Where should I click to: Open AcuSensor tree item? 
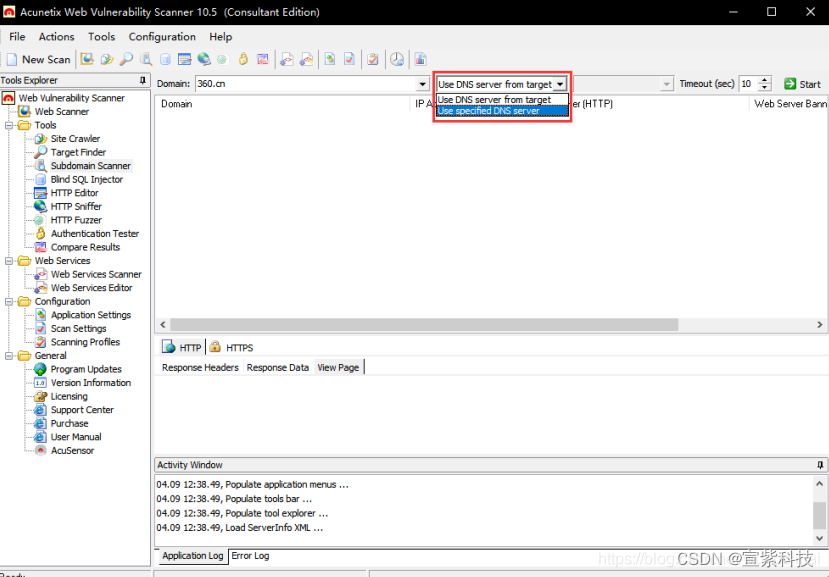tap(72, 451)
